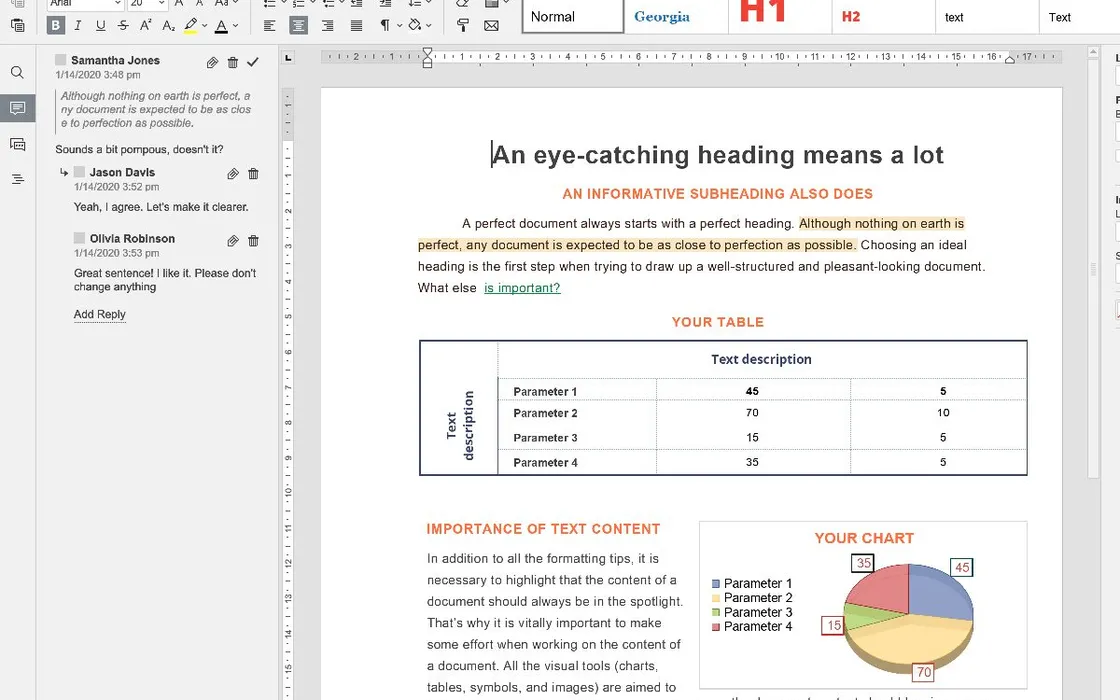Click heading 'An eye-catching heading means a lot'
The height and width of the screenshot is (700, 1120).
click(718, 154)
